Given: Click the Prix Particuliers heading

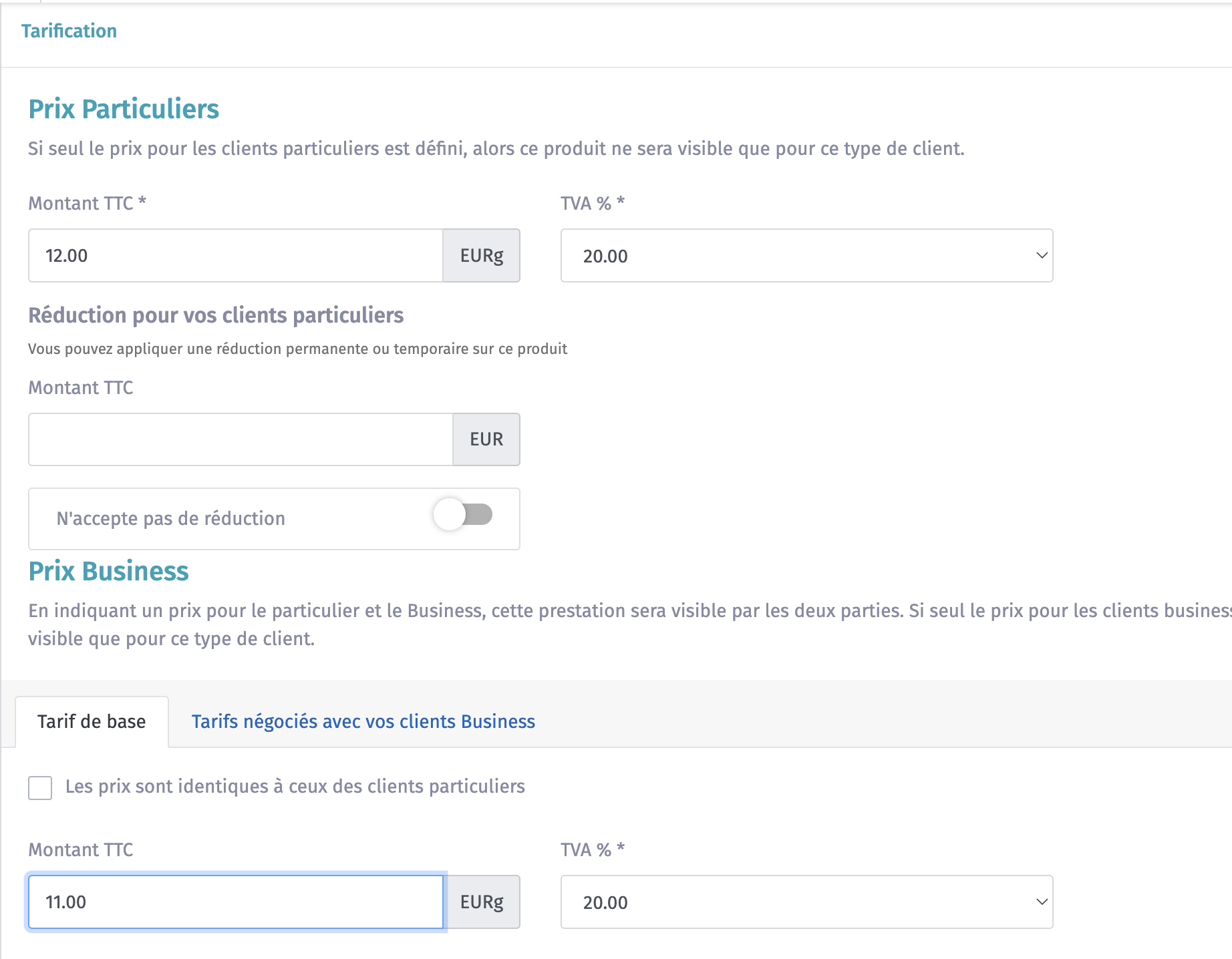Looking at the screenshot, I should [x=124, y=110].
